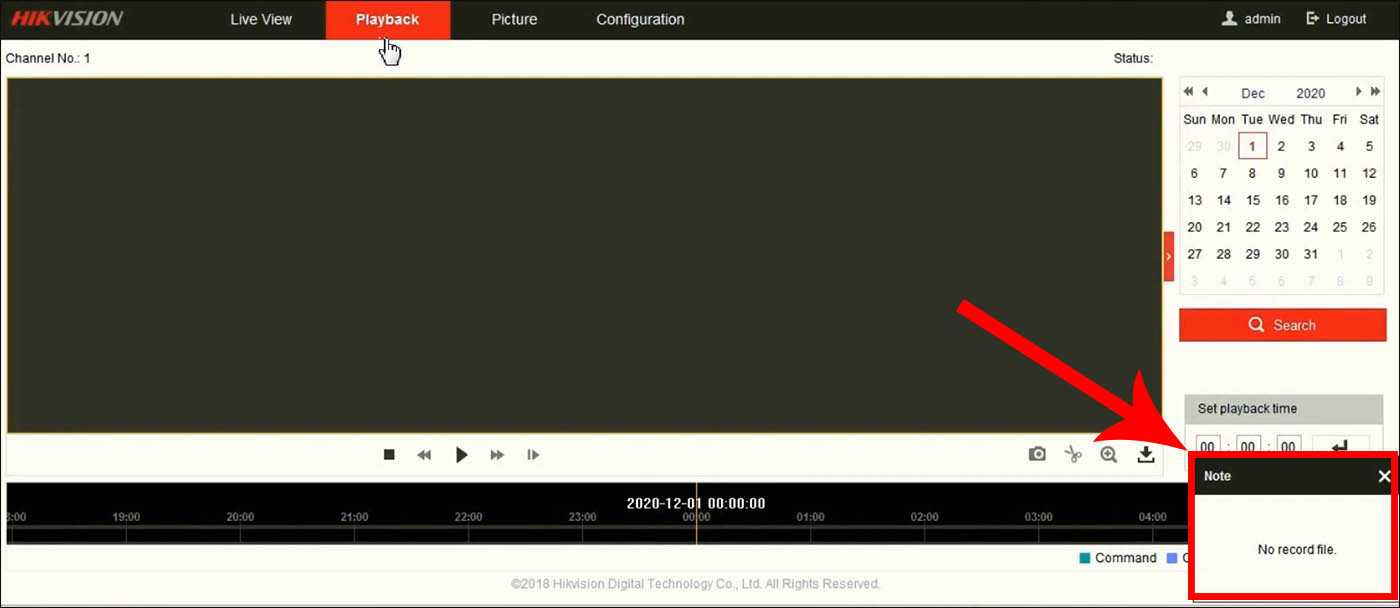Start clipping with the scissors icon

(x=1073, y=455)
